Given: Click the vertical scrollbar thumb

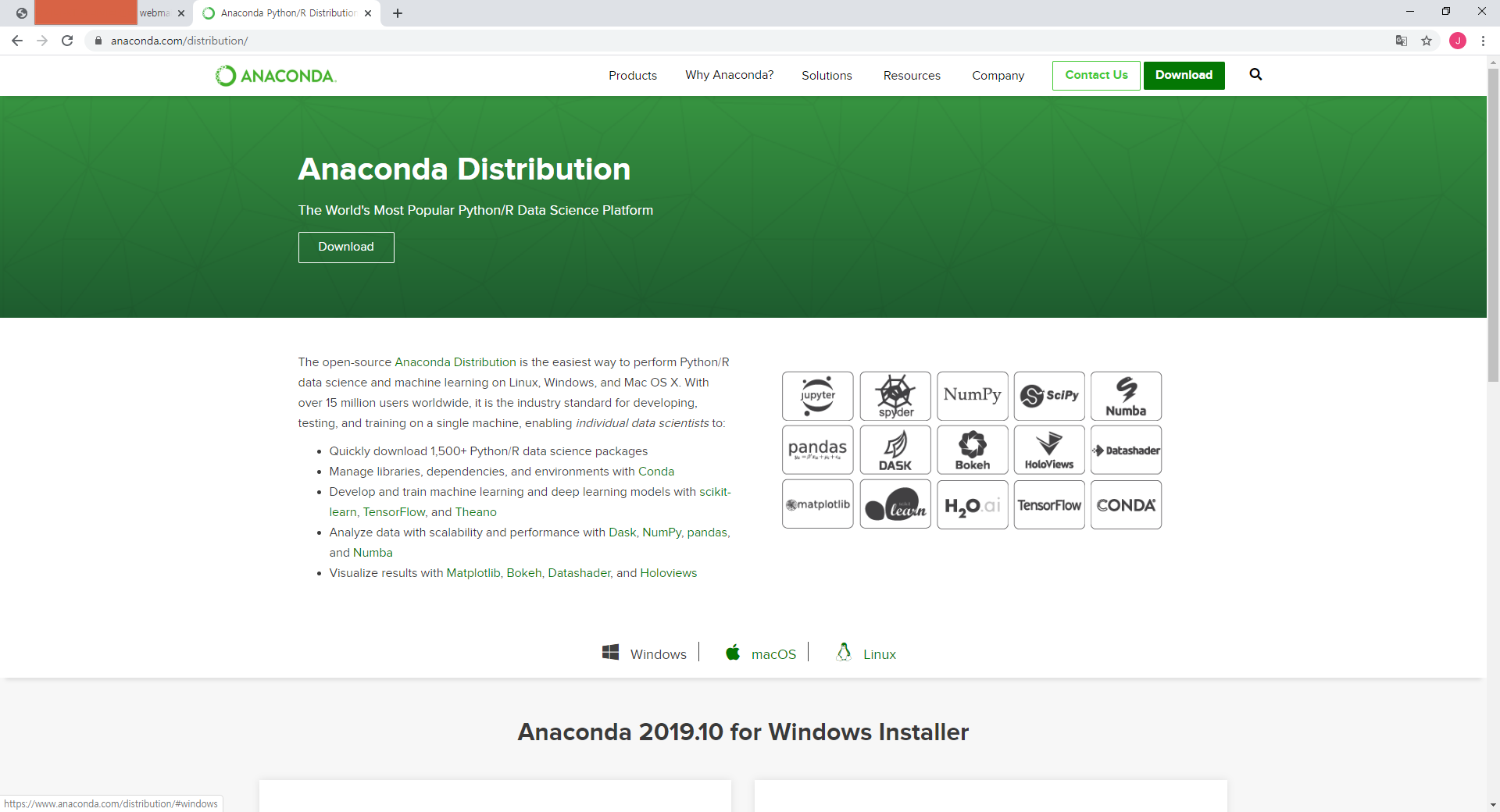Looking at the screenshot, I should [x=1493, y=225].
